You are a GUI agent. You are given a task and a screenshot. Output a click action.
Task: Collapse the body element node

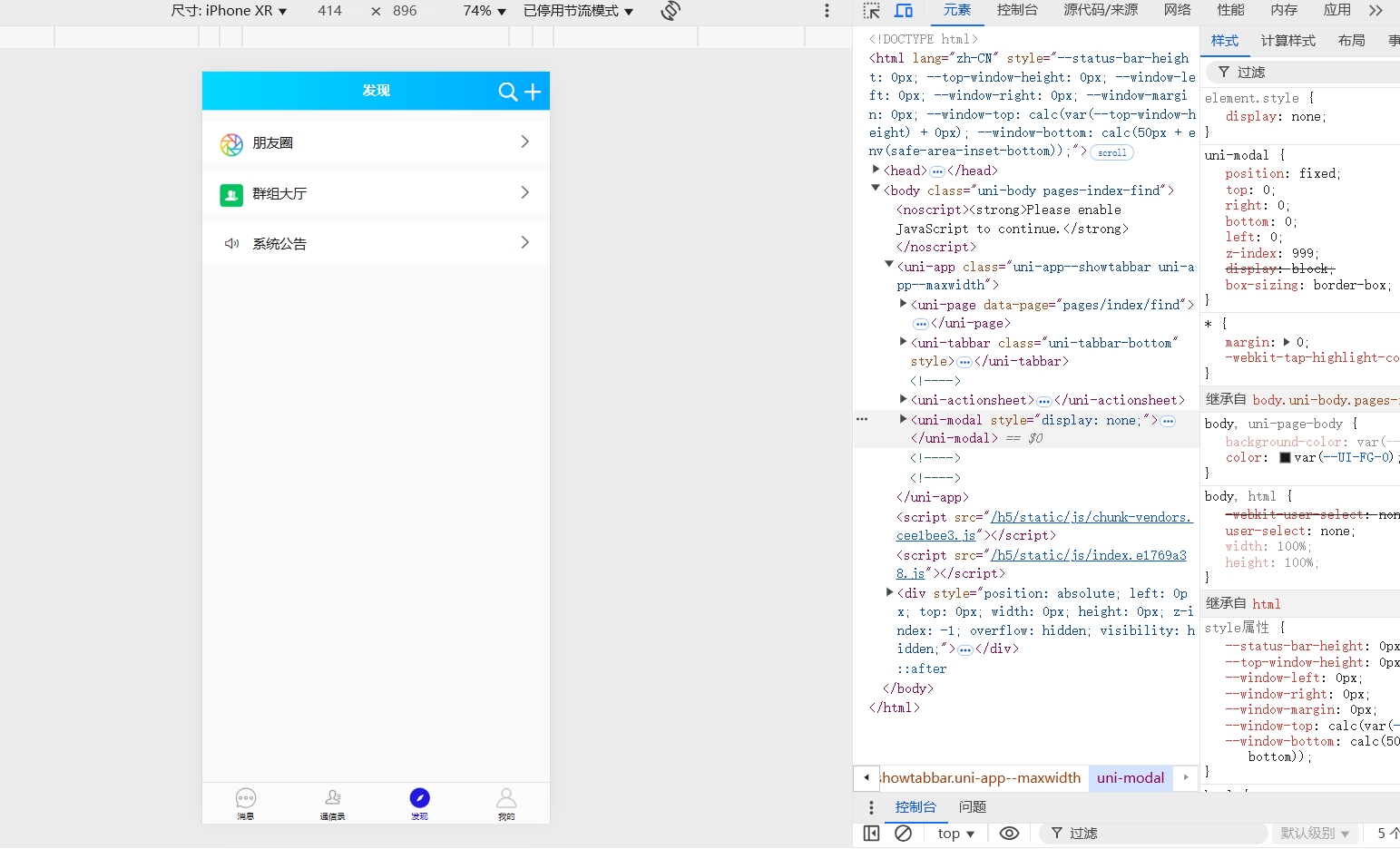tap(876, 189)
